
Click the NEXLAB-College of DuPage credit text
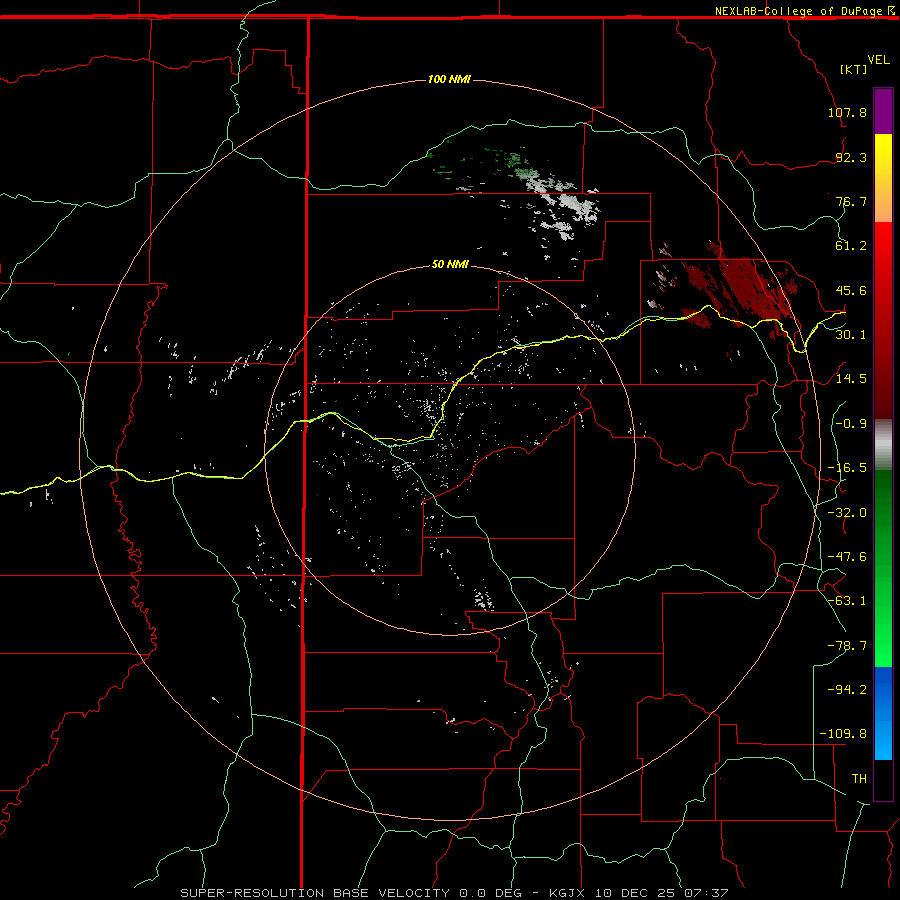(800, 11)
